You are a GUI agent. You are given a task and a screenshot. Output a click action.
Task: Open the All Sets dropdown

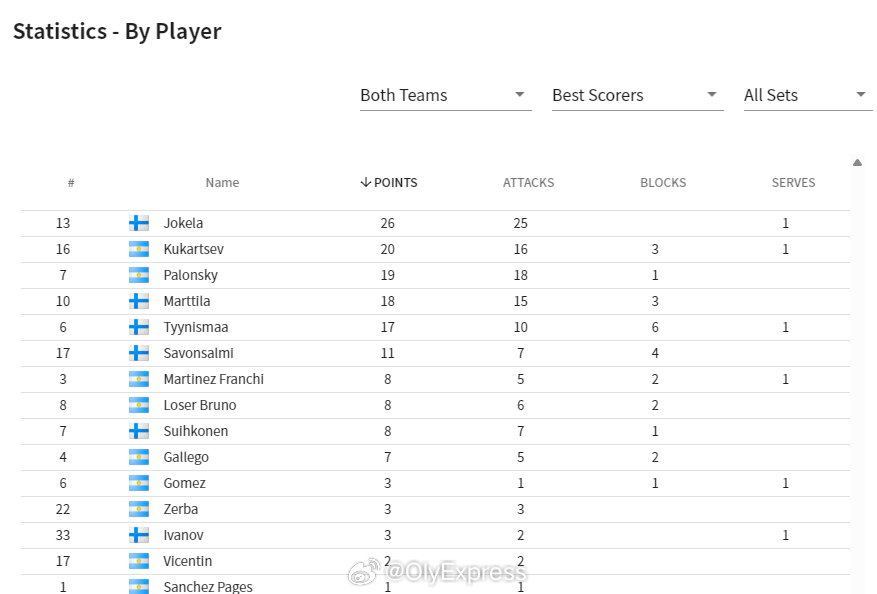(808, 96)
